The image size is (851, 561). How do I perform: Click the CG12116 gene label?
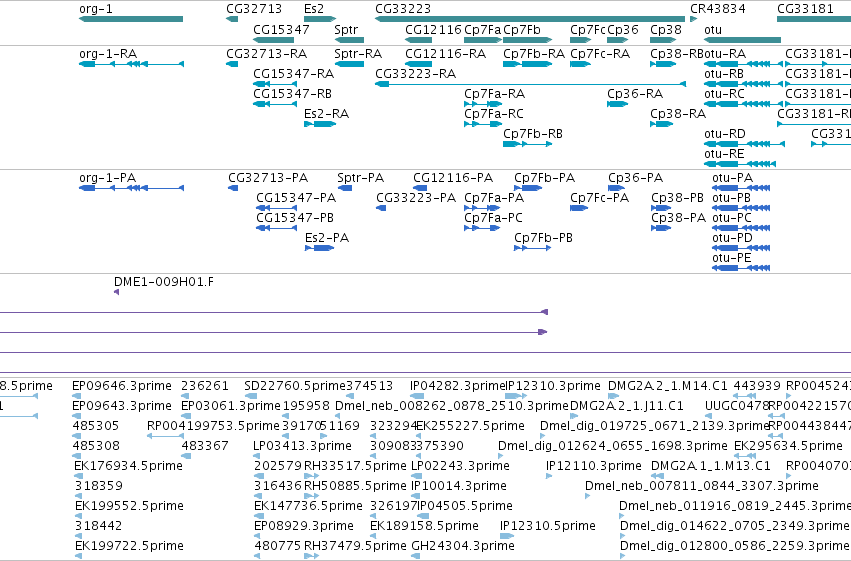[x=433, y=29]
